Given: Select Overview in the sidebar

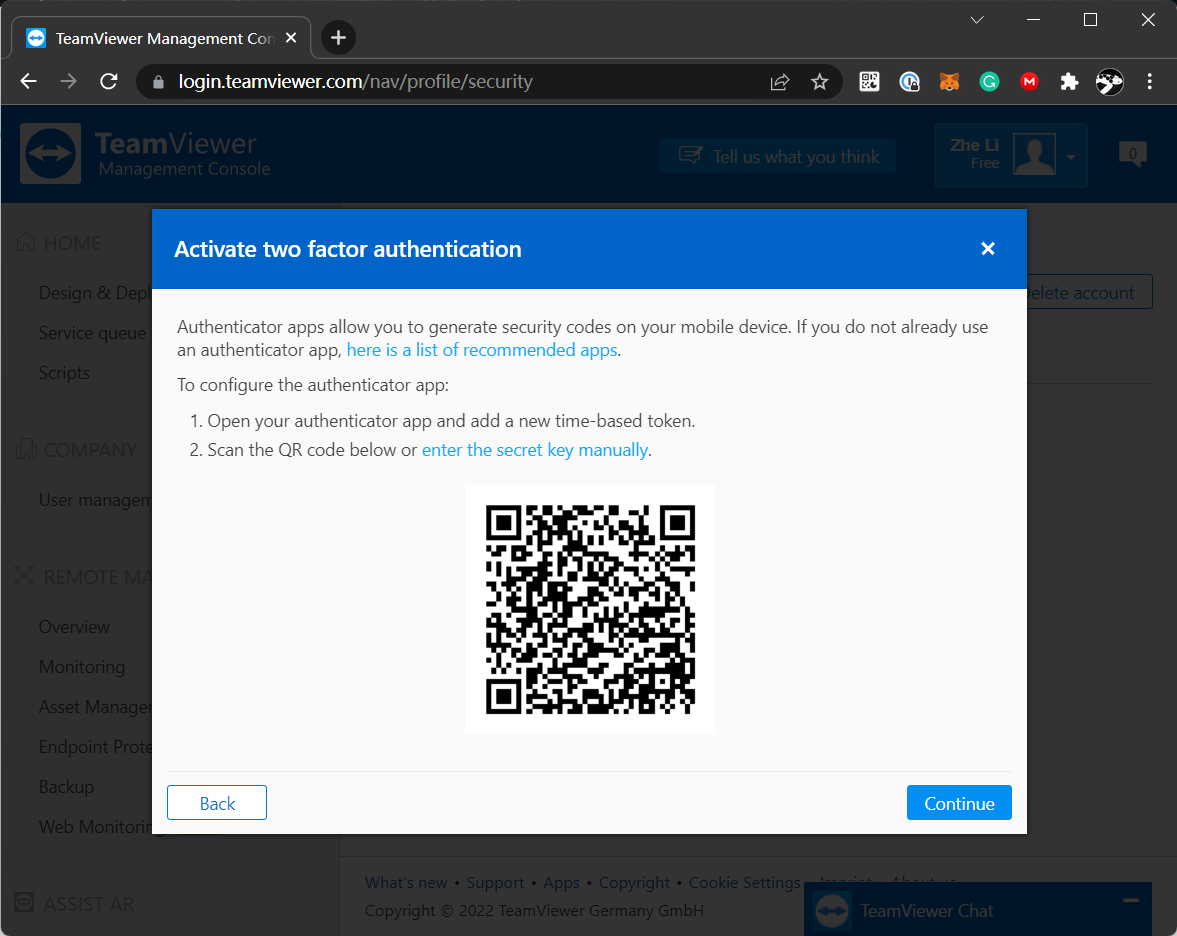Looking at the screenshot, I should click(74, 626).
